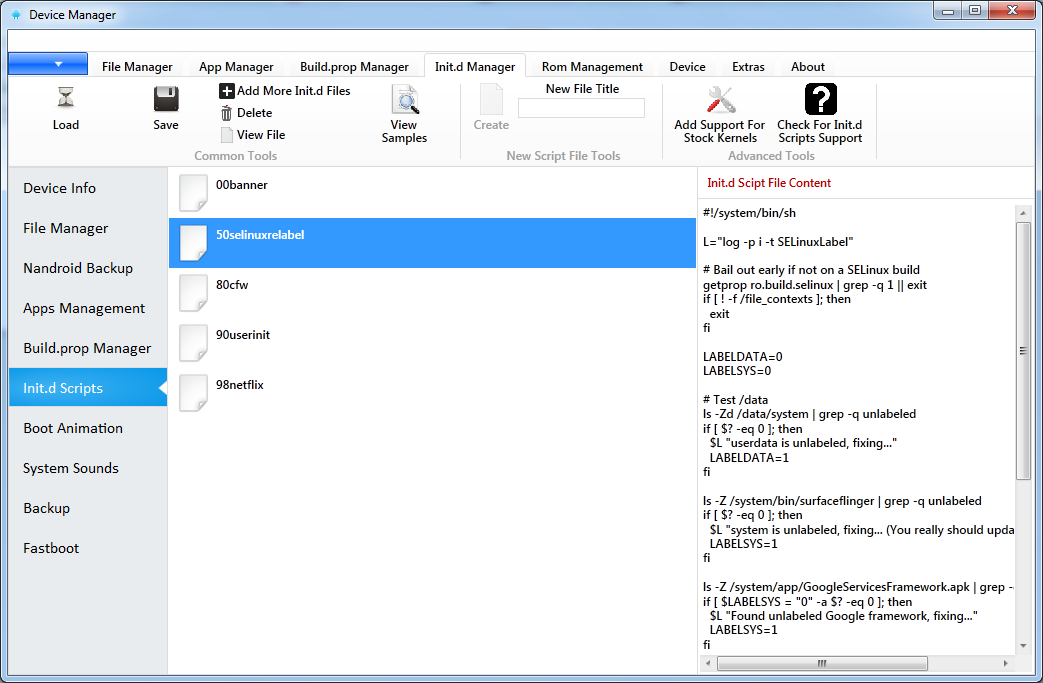Open the blue application menu dropdown

click(58, 64)
